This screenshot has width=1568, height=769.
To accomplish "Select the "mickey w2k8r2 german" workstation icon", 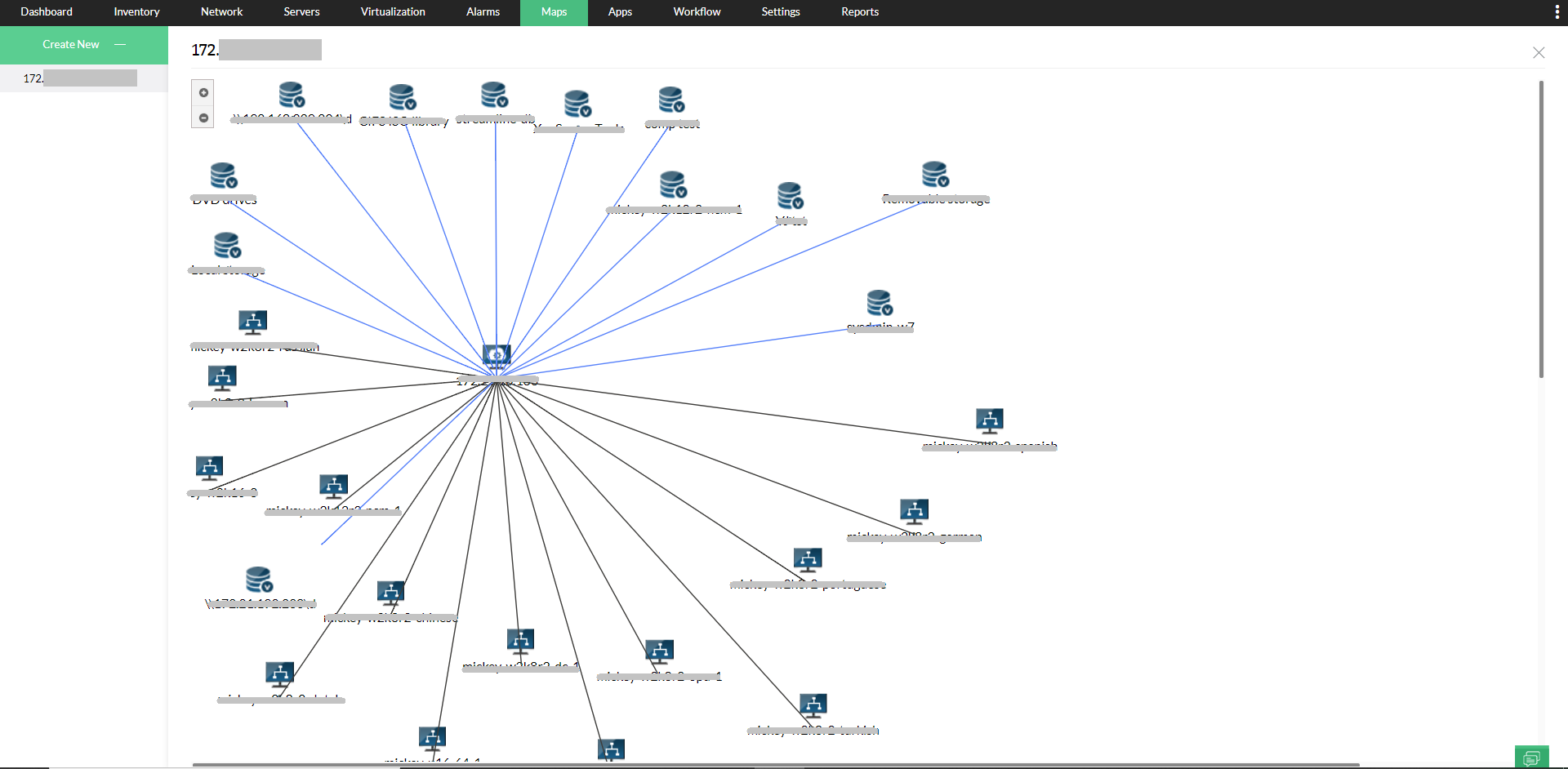I will pos(915,511).
